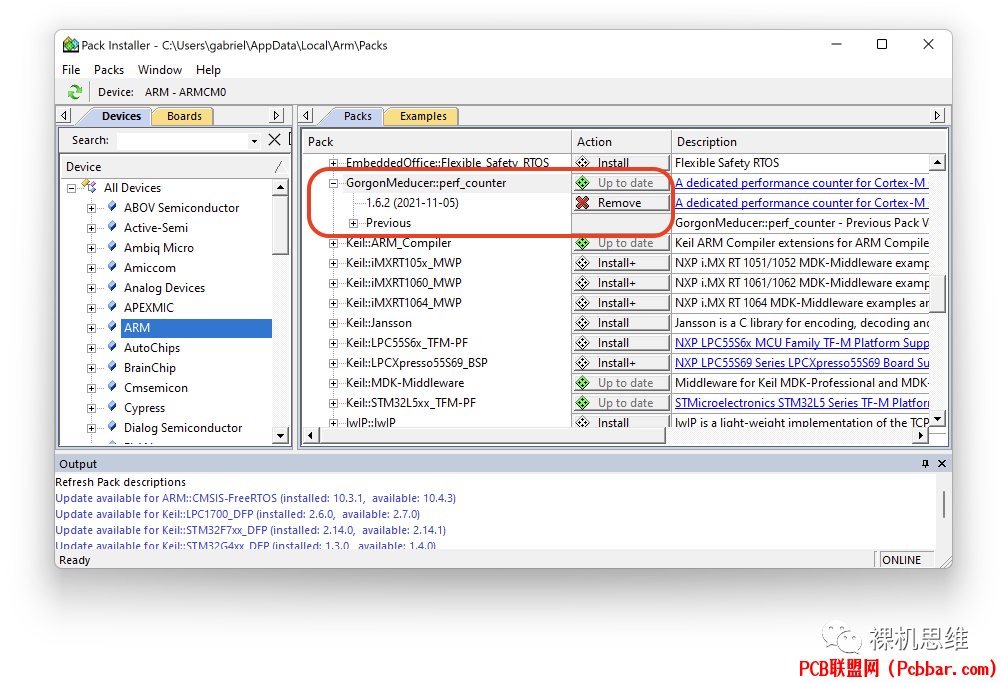Image resolution: width=1001 pixels, height=683 pixels.
Task: Click the All Devices chip icon
Action: (x=89, y=187)
